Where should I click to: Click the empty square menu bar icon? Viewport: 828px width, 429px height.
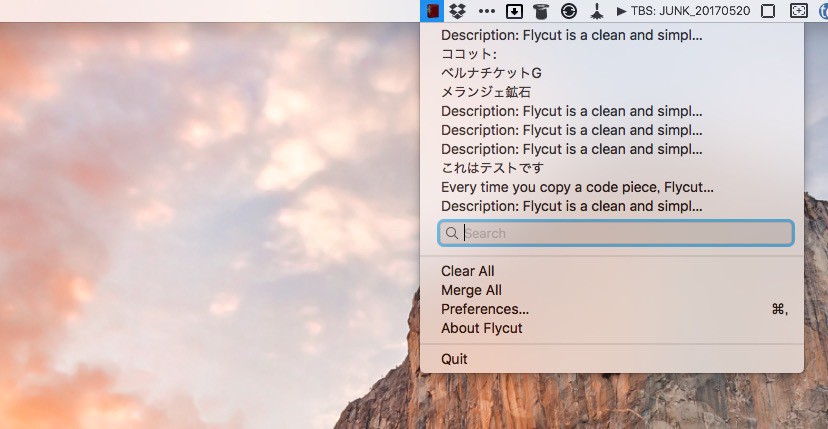[768, 11]
